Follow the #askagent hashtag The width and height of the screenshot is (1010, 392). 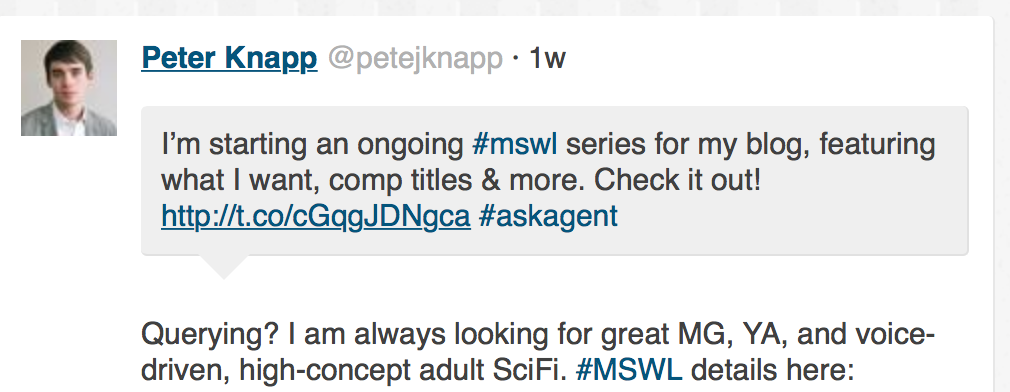(x=548, y=216)
